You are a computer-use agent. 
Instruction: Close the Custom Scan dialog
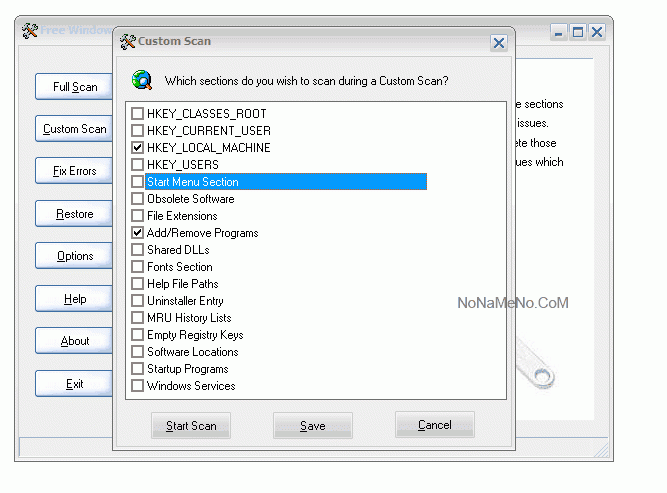pyautogui.click(x=498, y=42)
